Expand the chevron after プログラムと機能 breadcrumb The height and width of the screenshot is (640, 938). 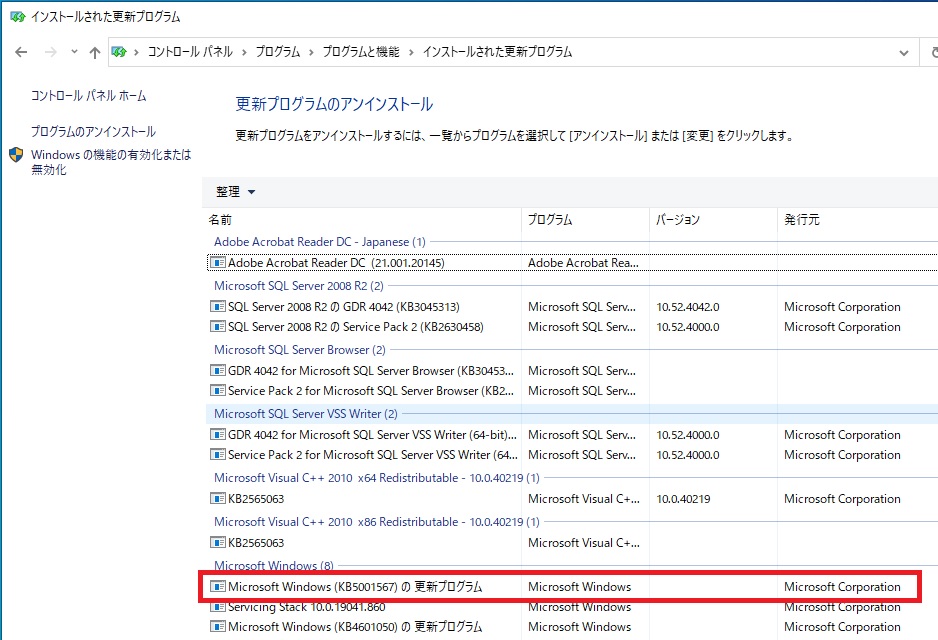[411, 53]
